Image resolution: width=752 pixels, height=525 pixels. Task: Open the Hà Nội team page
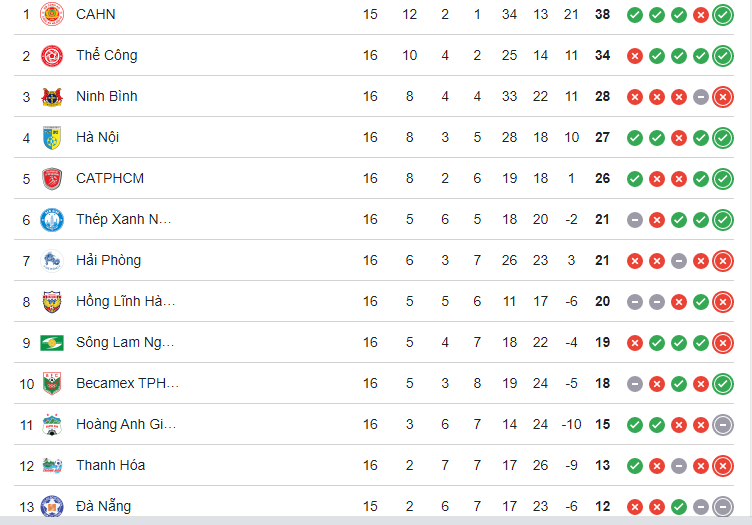[x=98, y=137]
